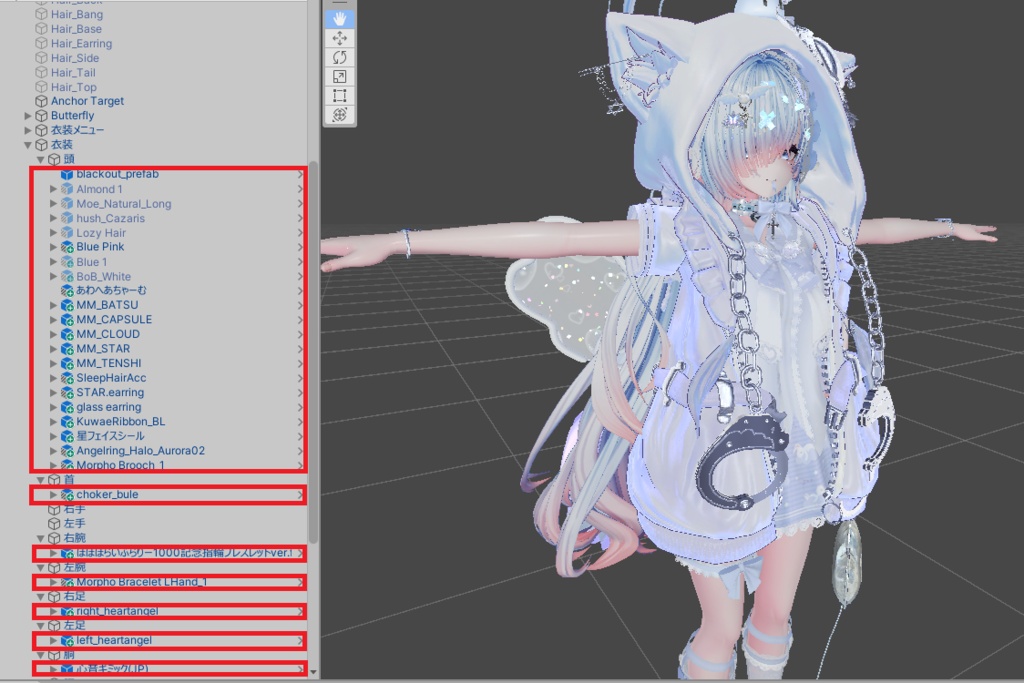The height and width of the screenshot is (683, 1024).
Task: Collapse the 頭 group
Action: point(40,159)
